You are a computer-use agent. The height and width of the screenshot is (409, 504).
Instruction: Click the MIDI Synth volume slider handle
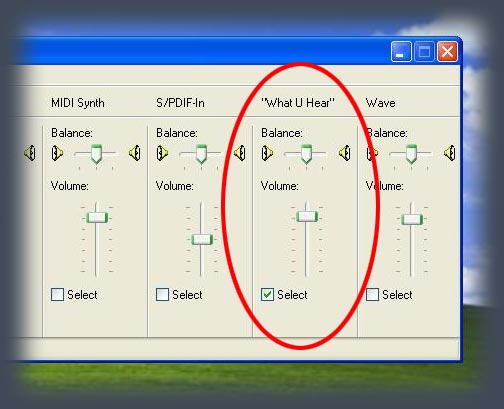point(97,218)
